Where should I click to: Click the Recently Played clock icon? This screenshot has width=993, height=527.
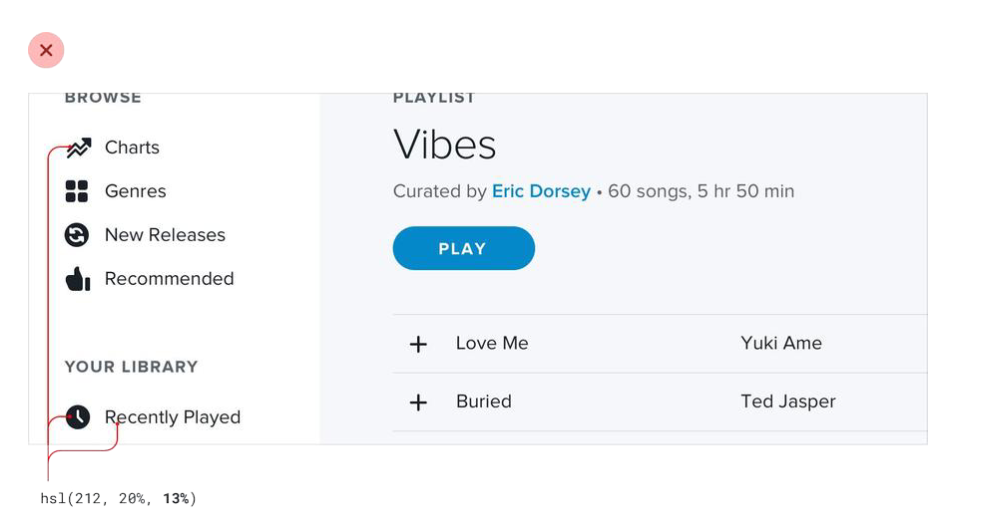point(78,417)
